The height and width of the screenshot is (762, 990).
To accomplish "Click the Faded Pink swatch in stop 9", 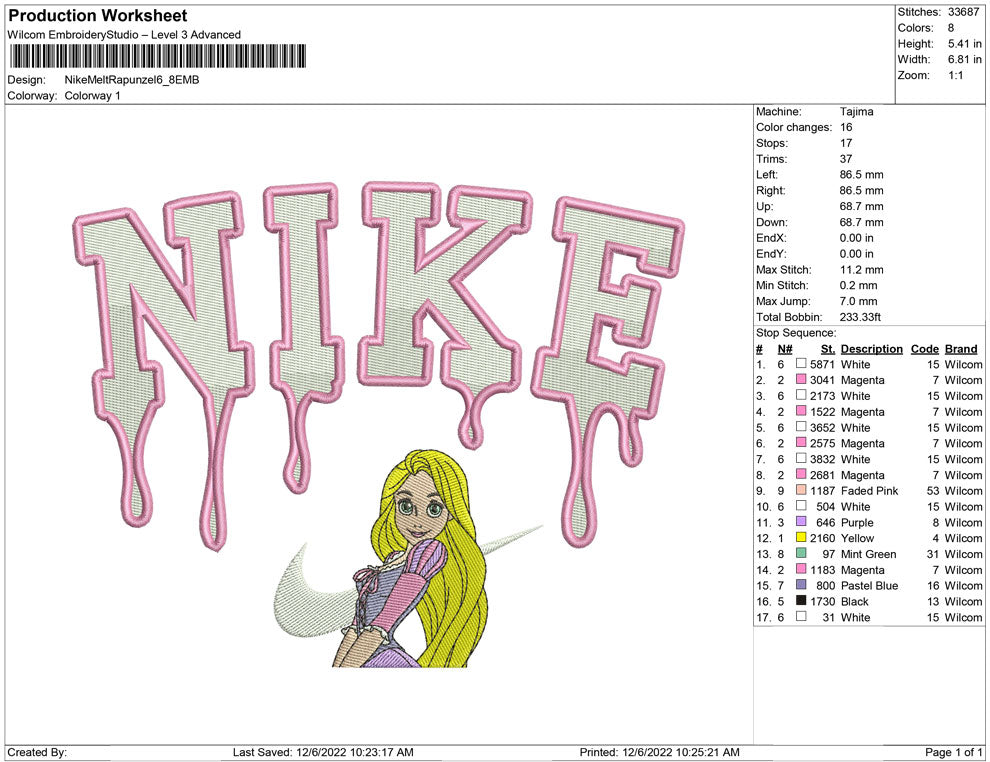I will point(801,490).
